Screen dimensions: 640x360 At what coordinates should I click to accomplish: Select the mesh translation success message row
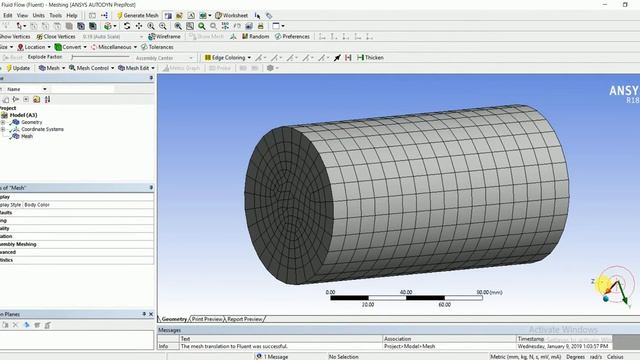386,346
